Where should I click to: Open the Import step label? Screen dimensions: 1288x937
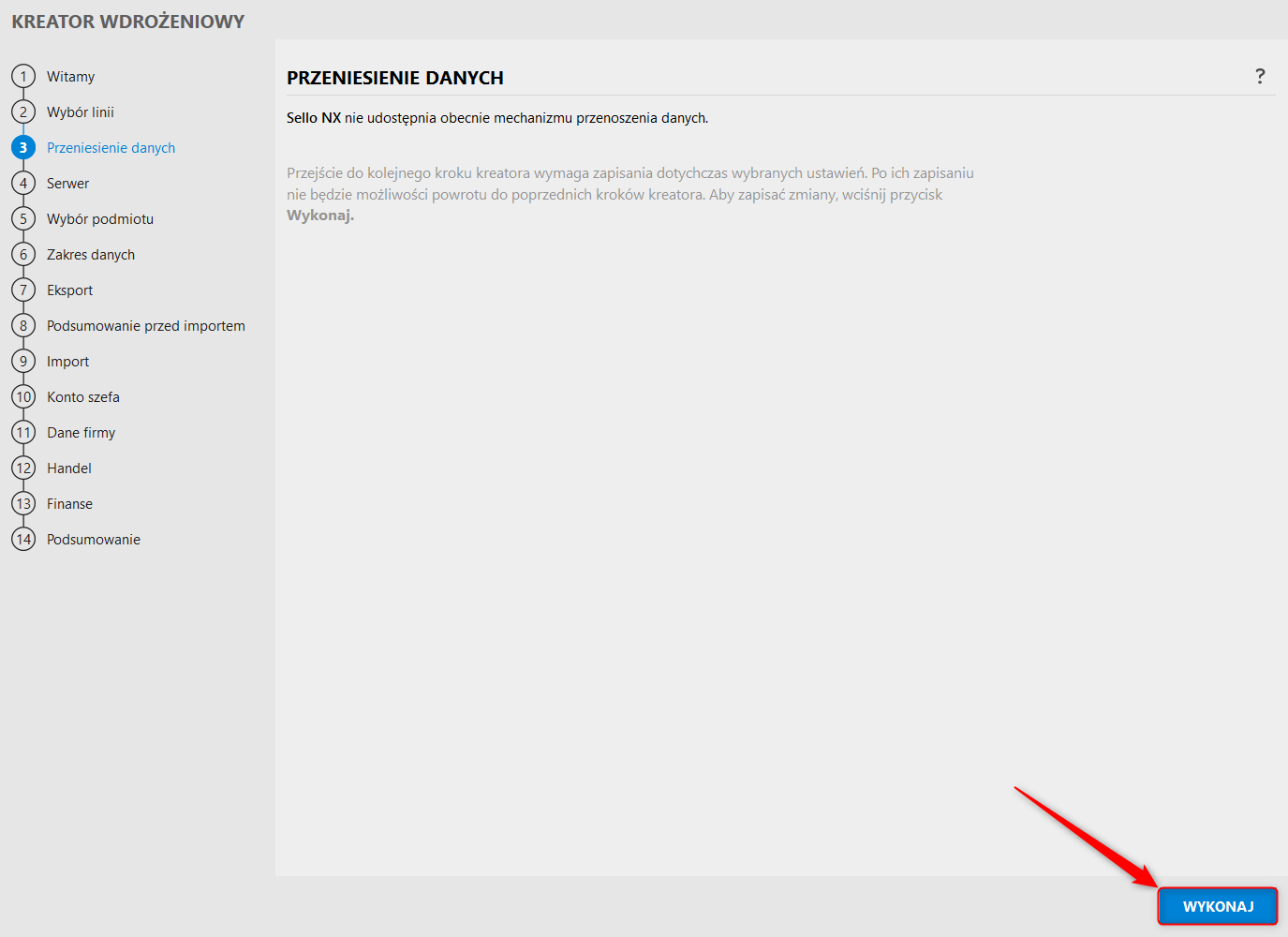coord(68,362)
